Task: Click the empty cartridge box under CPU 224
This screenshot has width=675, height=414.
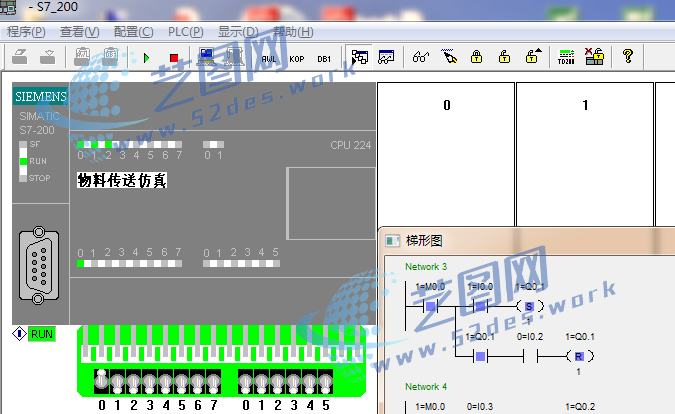Action: pyautogui.click(x=331, y=203)
